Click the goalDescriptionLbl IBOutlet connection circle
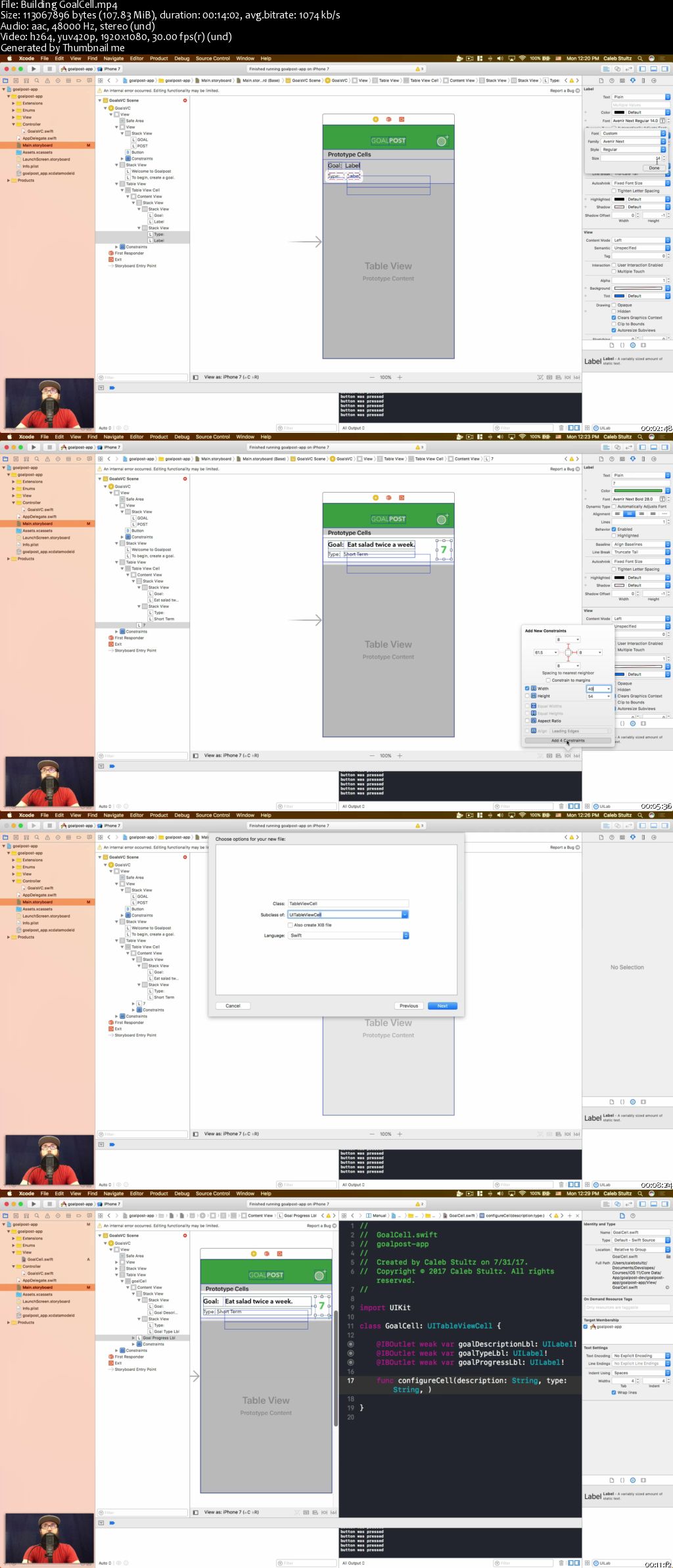 click(350, 1344)
